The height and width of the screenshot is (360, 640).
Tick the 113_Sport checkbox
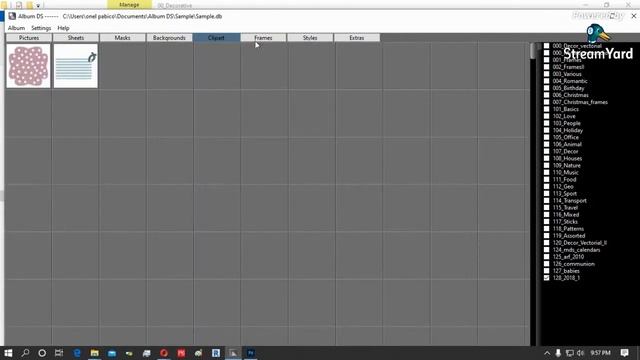click(x=547, y=193)
